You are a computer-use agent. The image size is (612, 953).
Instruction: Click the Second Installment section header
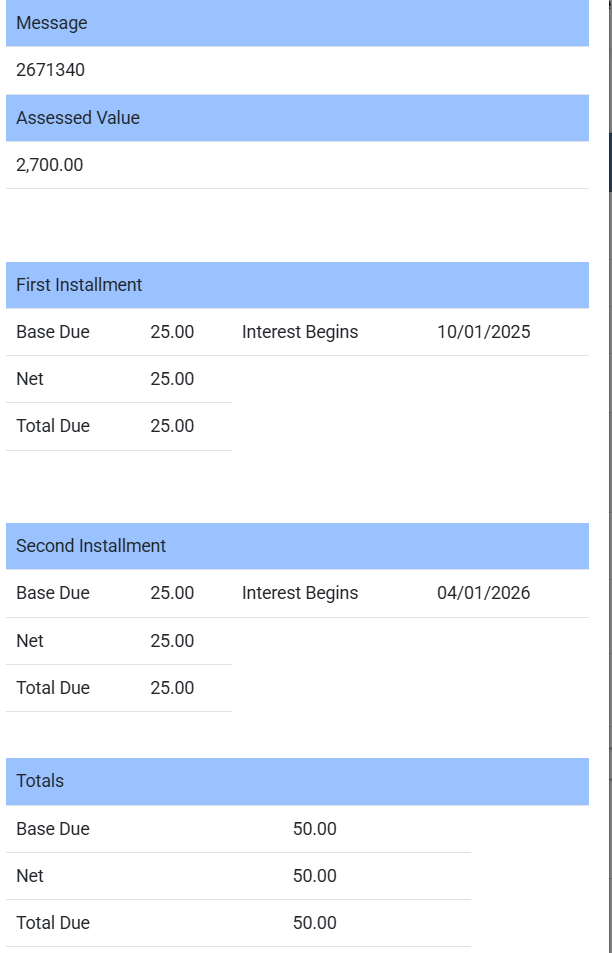coord(91,546)
